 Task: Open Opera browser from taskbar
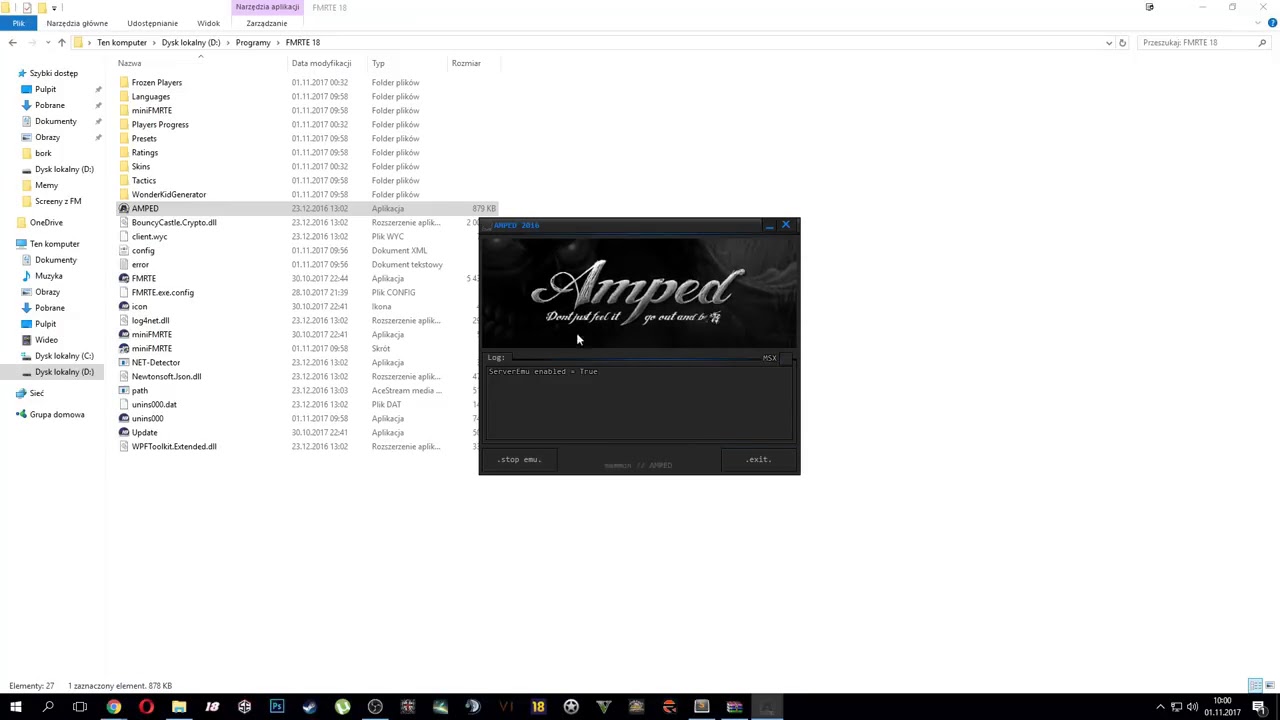(x=146, y=708)
